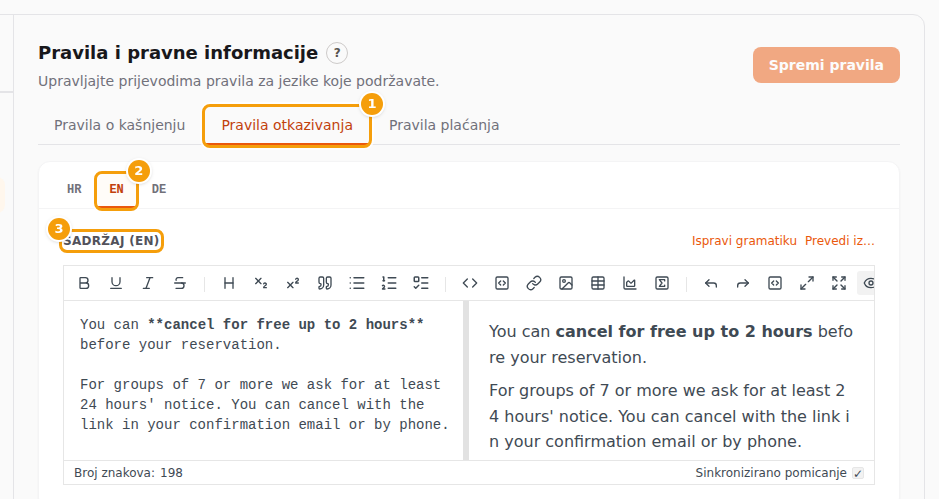939x499 pixels.
Task: Switch to Pravila o kašnjenju tab
Action: (120, 125)
